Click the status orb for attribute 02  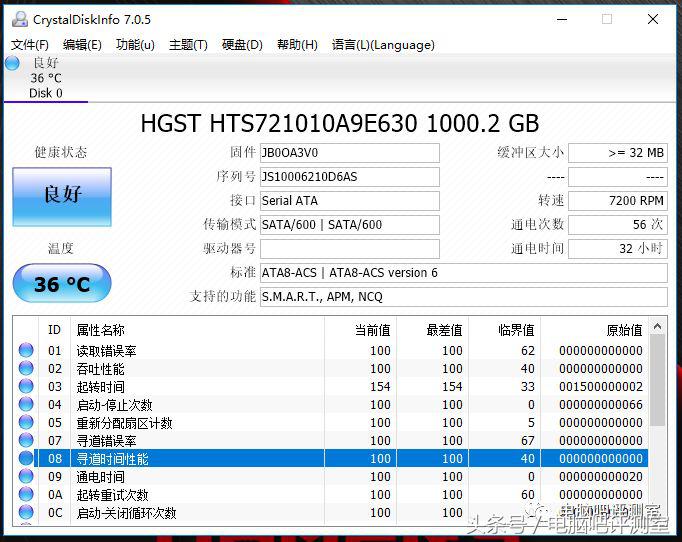(x=26, y=368)
